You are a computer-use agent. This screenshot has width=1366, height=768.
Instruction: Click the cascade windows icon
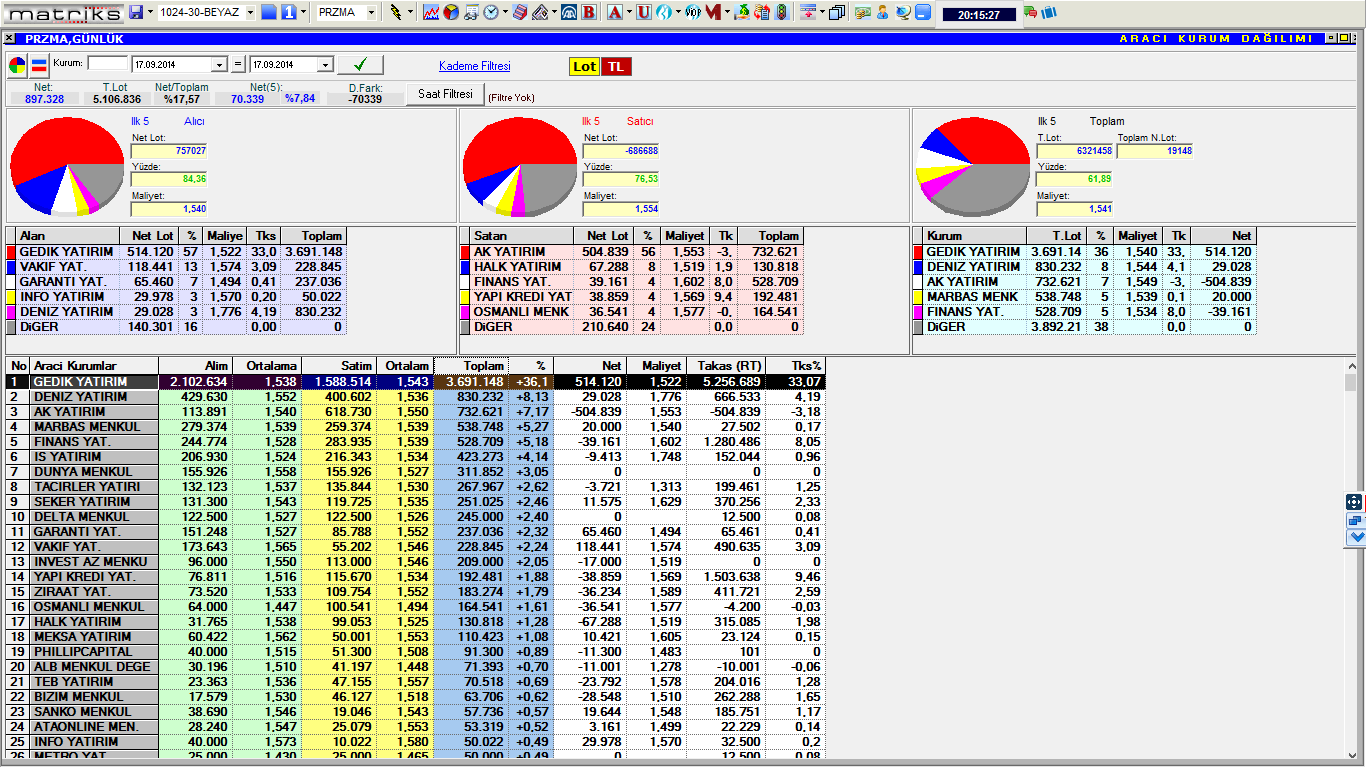836,12
